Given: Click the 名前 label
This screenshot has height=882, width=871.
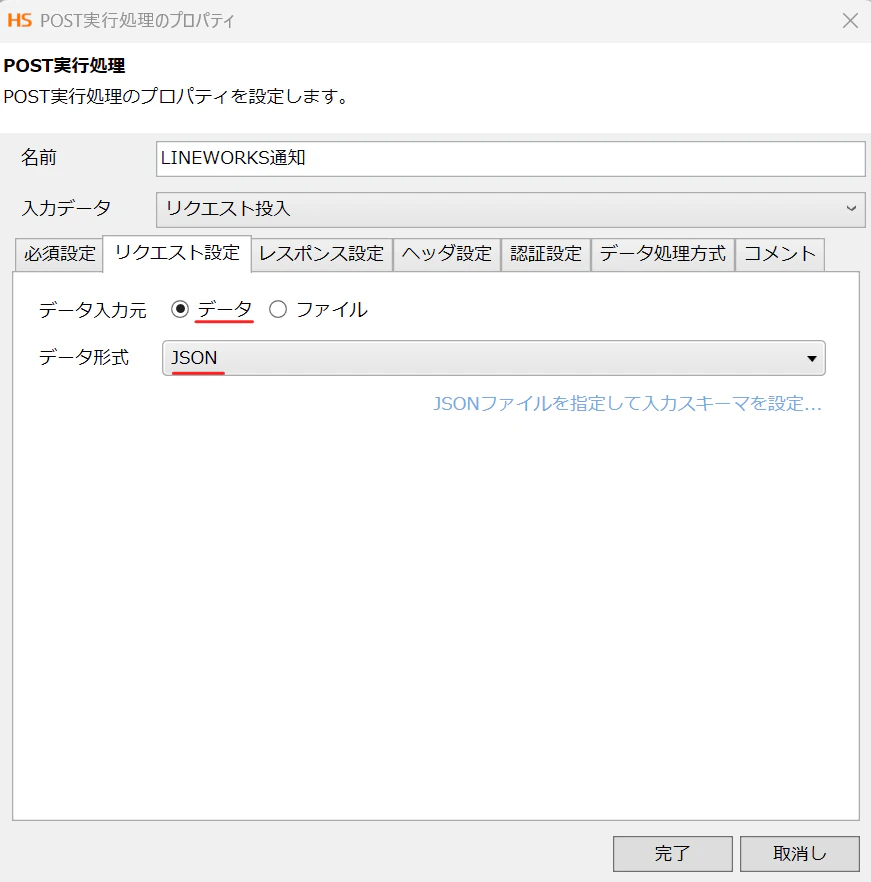Looking at the screenshot, I should [x=39, y=158].
